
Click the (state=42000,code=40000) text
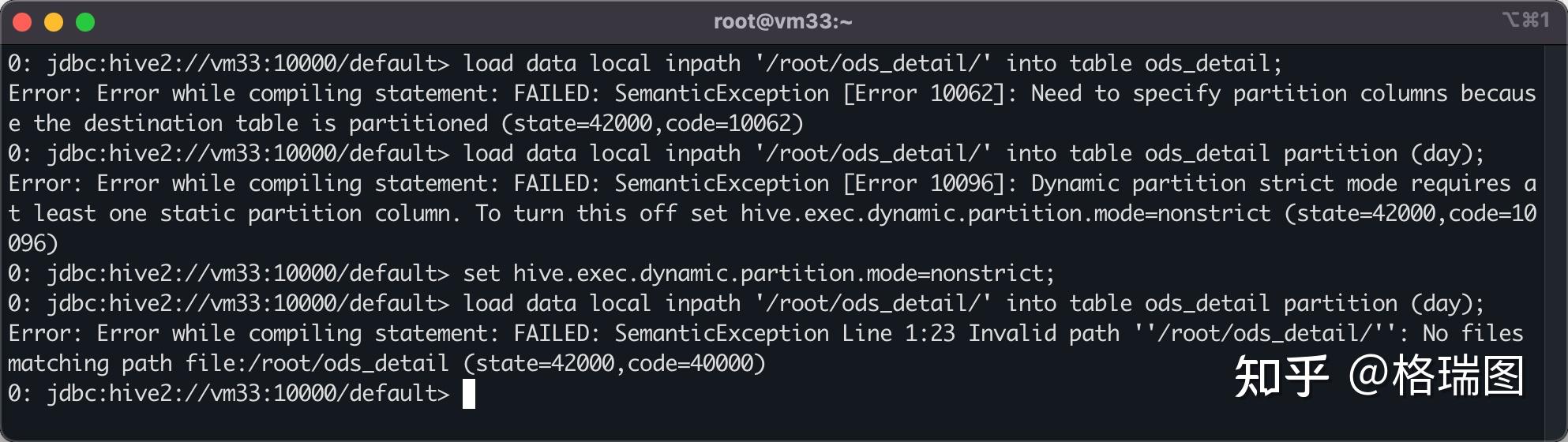point(614,363)
